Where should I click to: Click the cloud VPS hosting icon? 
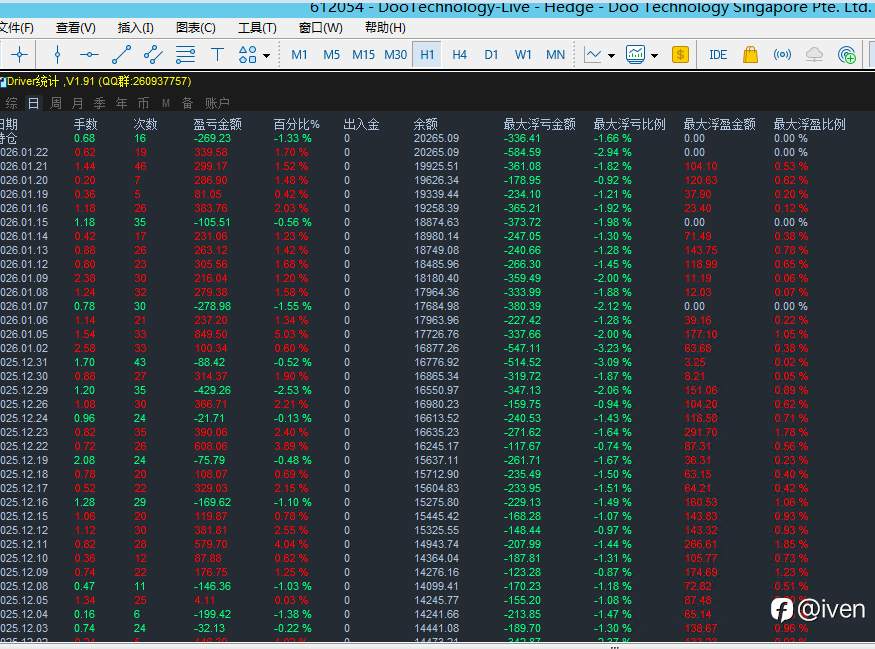coord(814,55)
